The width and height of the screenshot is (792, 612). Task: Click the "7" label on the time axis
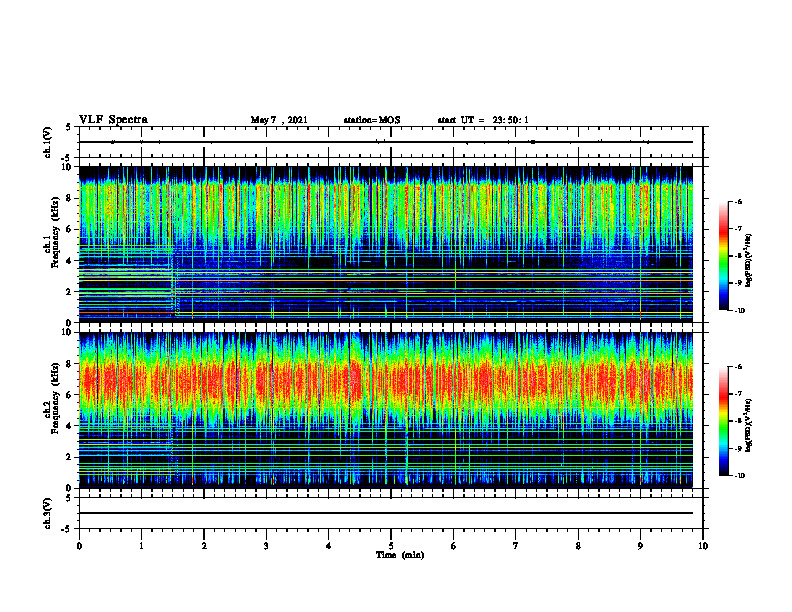[x=516, y=546]
